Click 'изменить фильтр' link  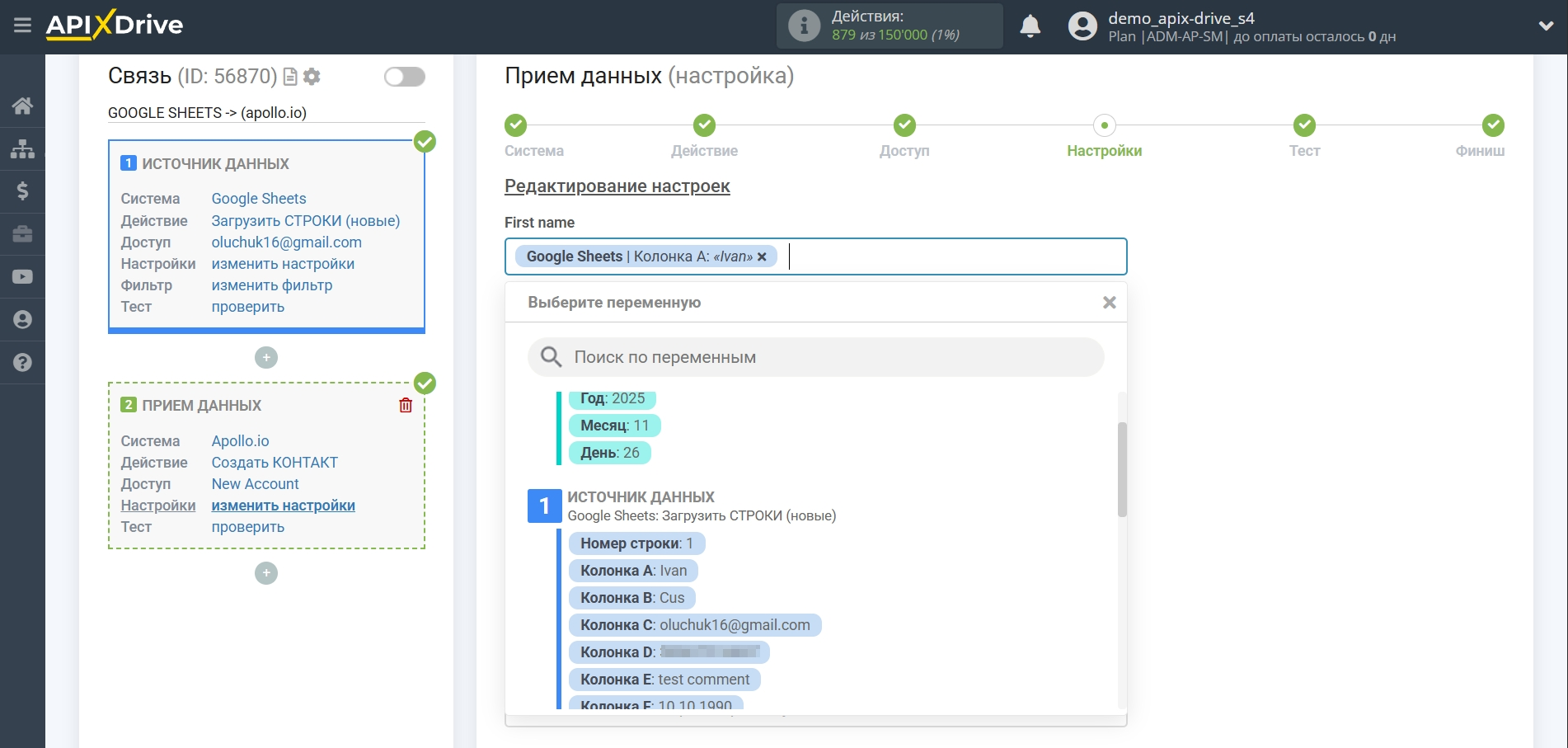(272, 285)
